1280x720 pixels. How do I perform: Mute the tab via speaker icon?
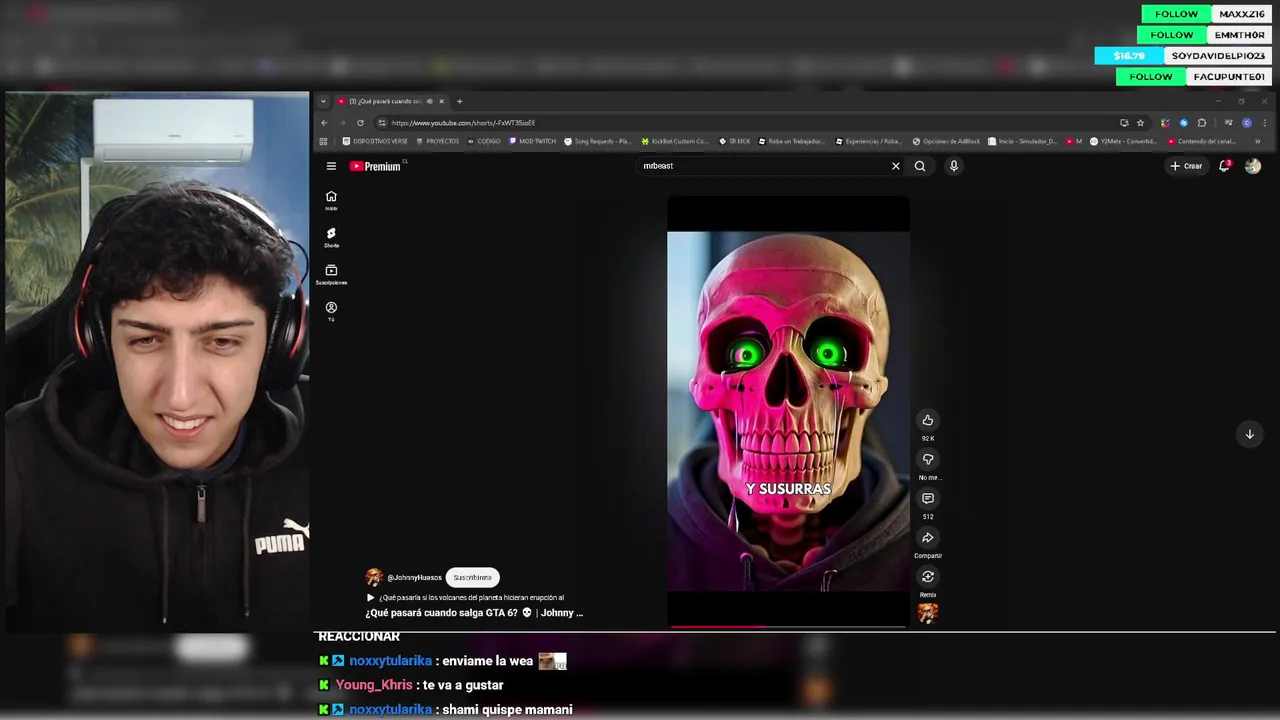[429, 101]
